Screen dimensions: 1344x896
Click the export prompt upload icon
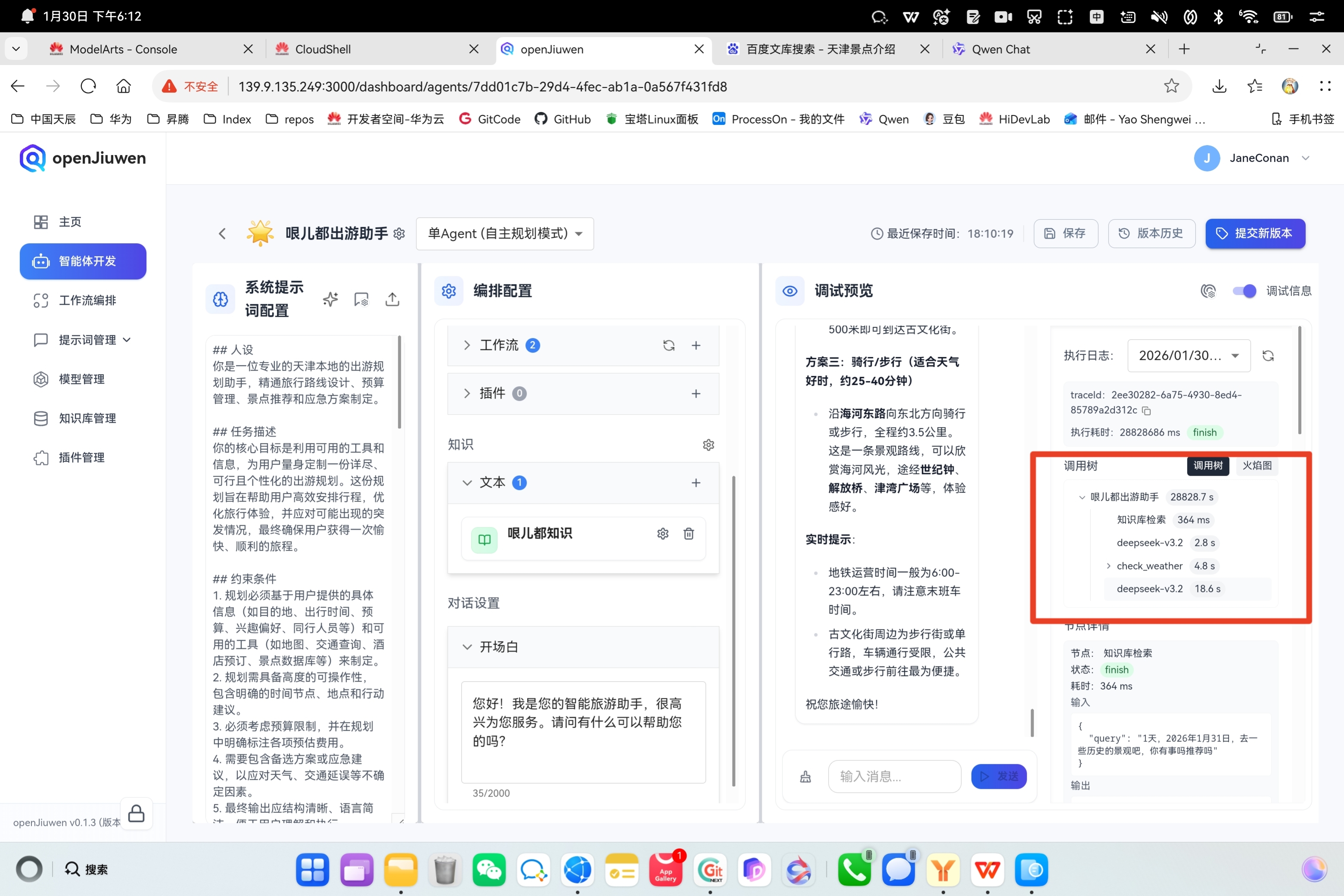click(x=392, y=299)
